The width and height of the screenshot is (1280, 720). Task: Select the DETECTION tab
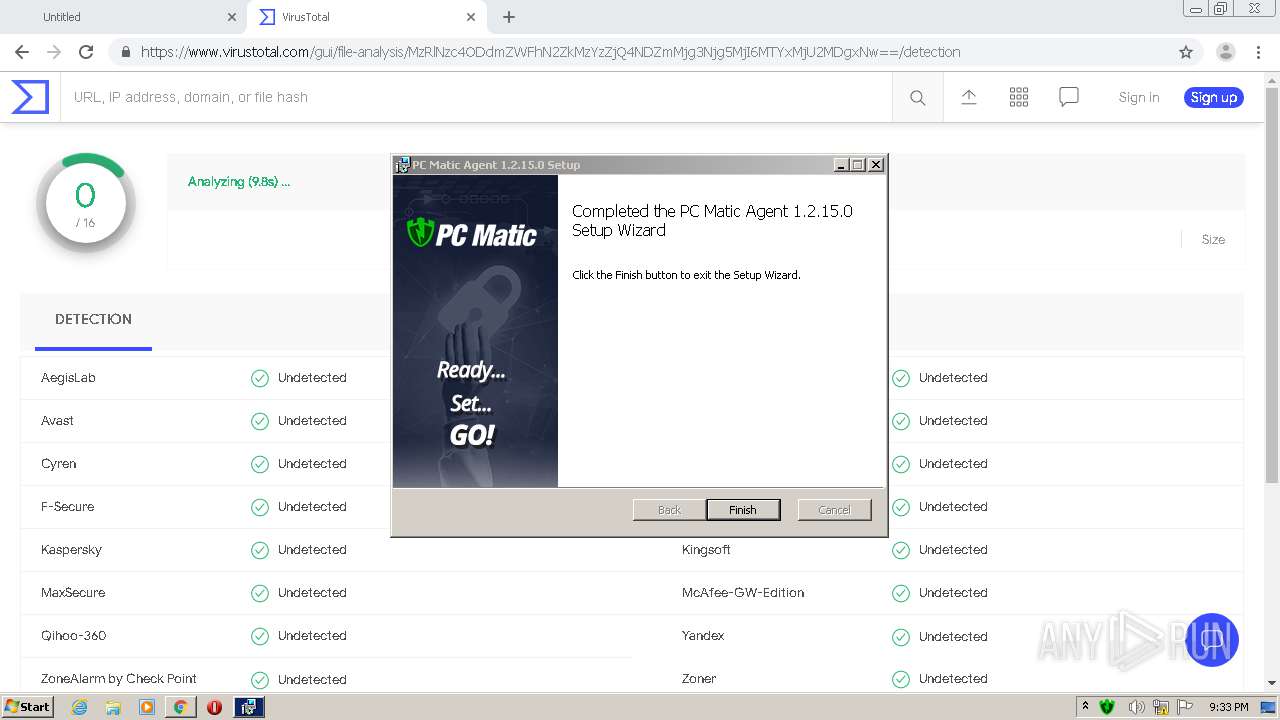tap(93, 319)
